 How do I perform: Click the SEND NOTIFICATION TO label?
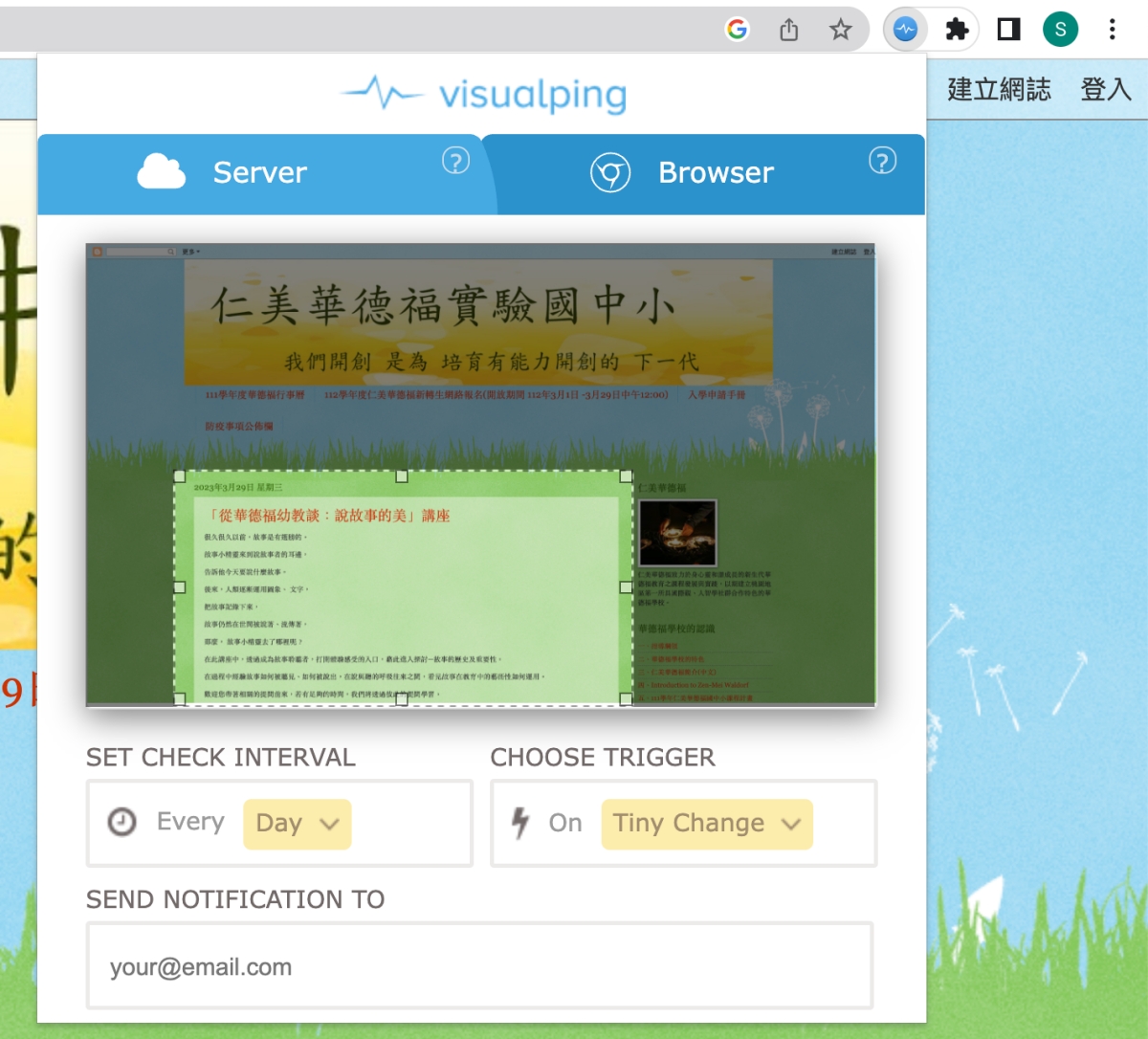235,899
